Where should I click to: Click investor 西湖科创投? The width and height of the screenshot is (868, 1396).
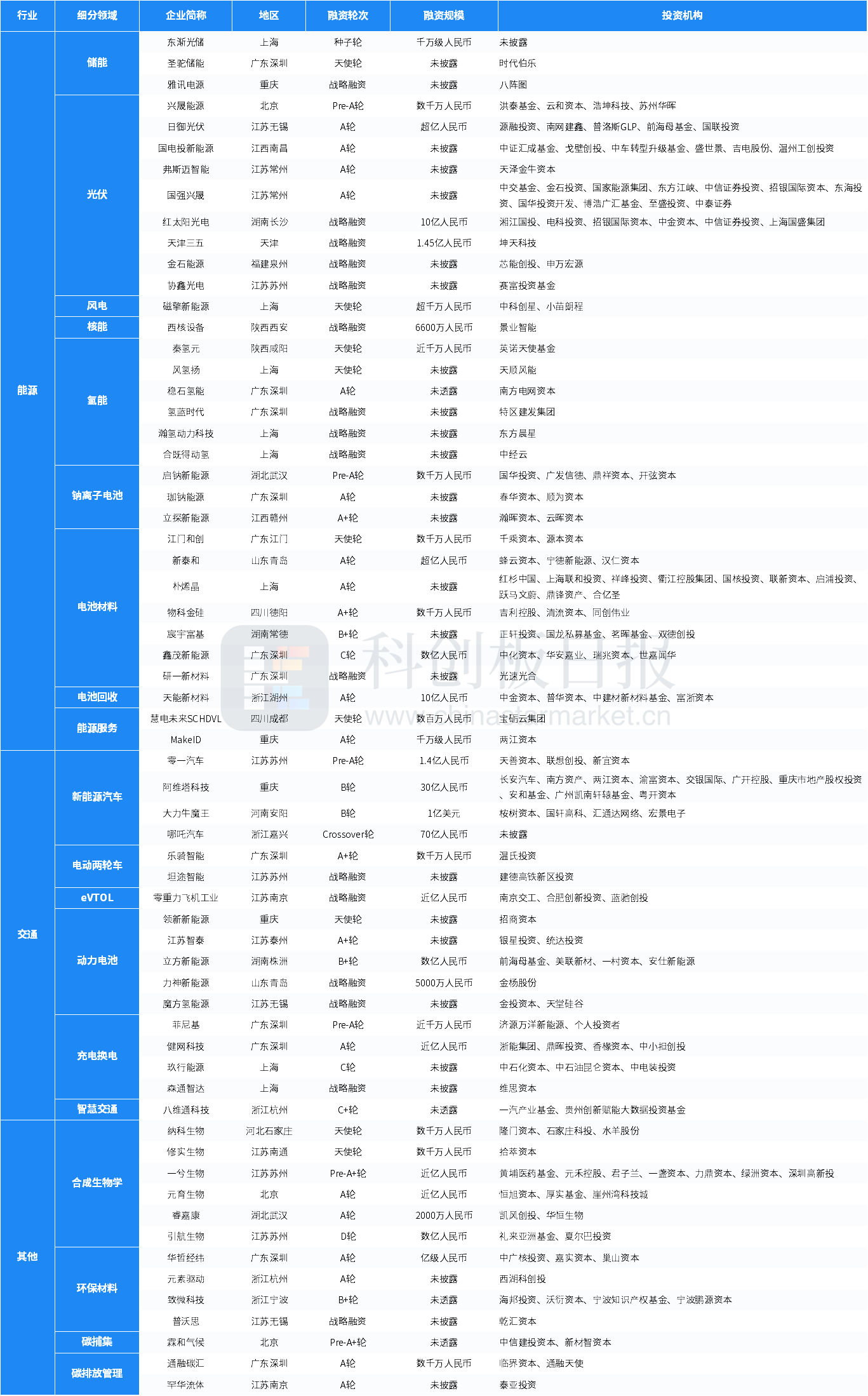pos(523,1279)
